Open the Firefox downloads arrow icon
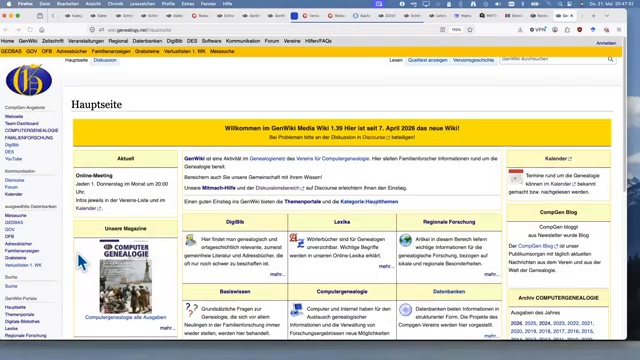Screen dimensions: 640x360 click(520, 30)
